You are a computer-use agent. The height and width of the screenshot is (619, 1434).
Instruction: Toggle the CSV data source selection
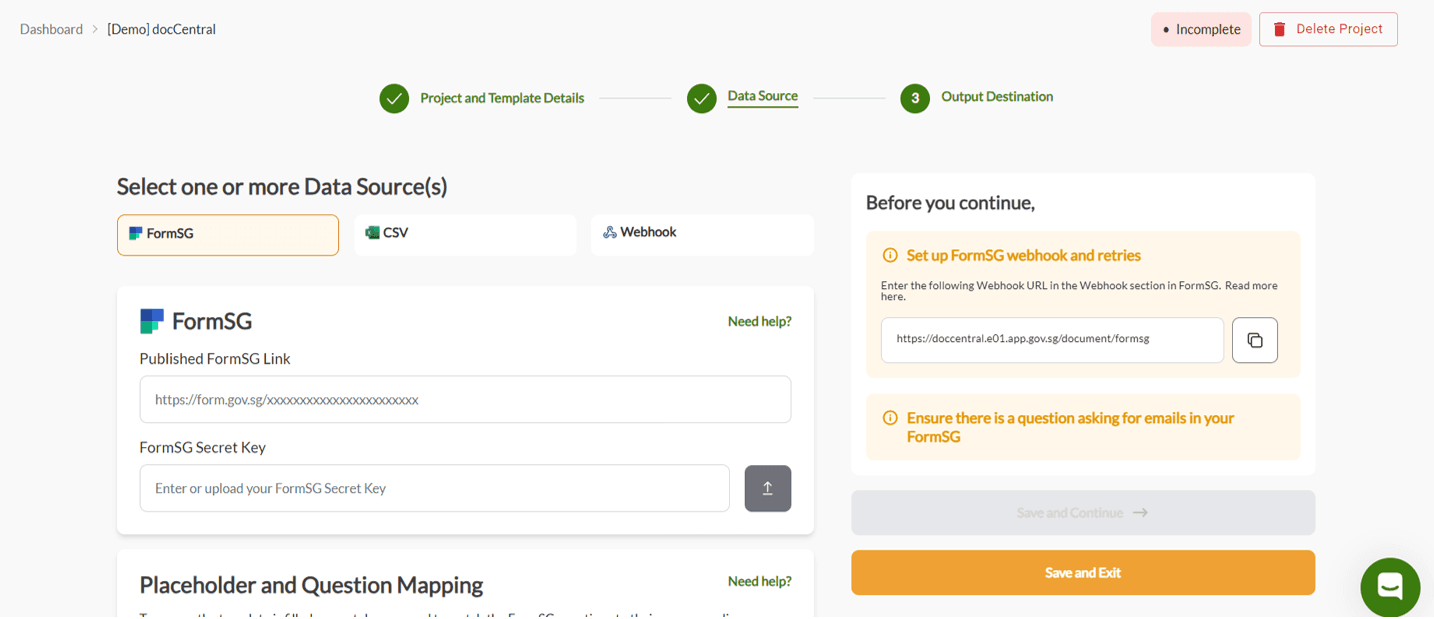click(x=465, y=234)
